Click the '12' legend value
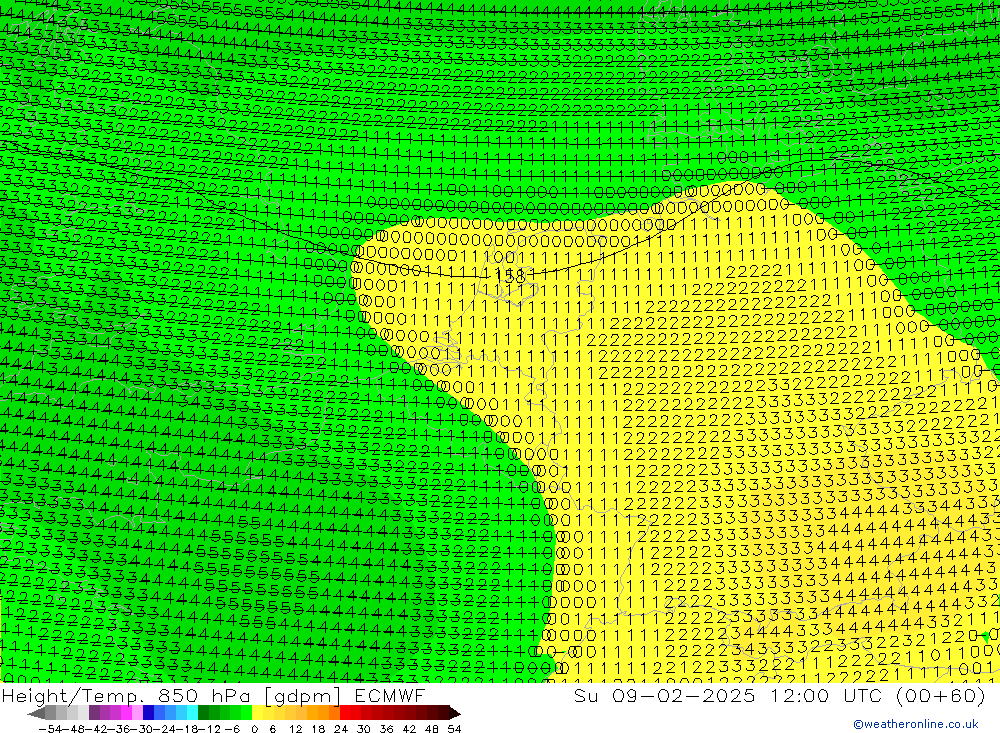Viewport: 1000px width, 733px height. (x=295, y=729)
